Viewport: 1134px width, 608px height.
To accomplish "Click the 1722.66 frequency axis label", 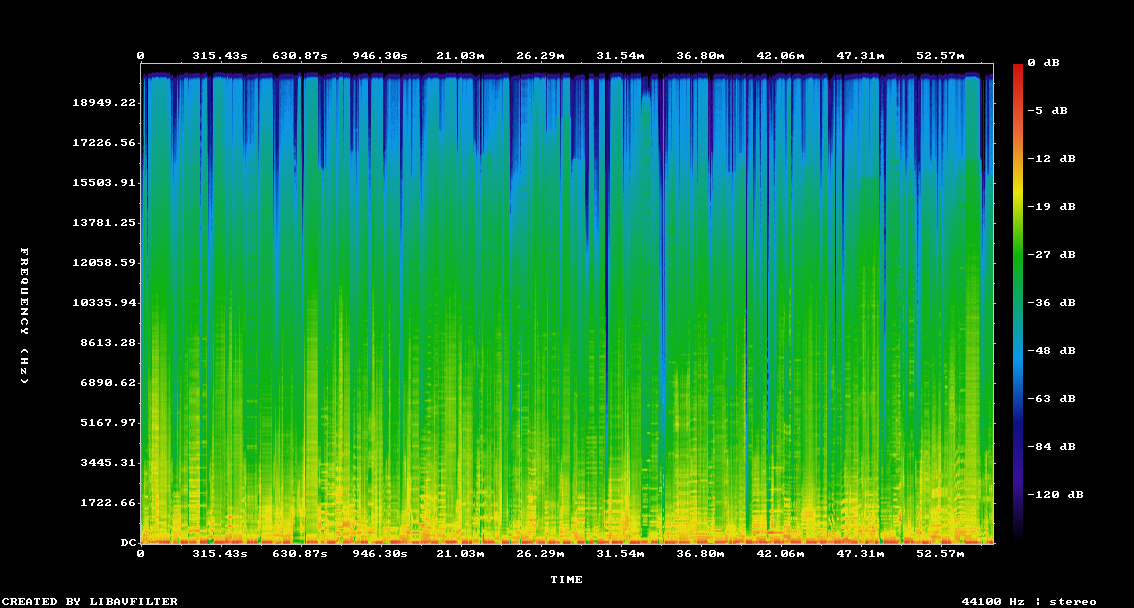I will pyautogui.click(x=106, y=502).
